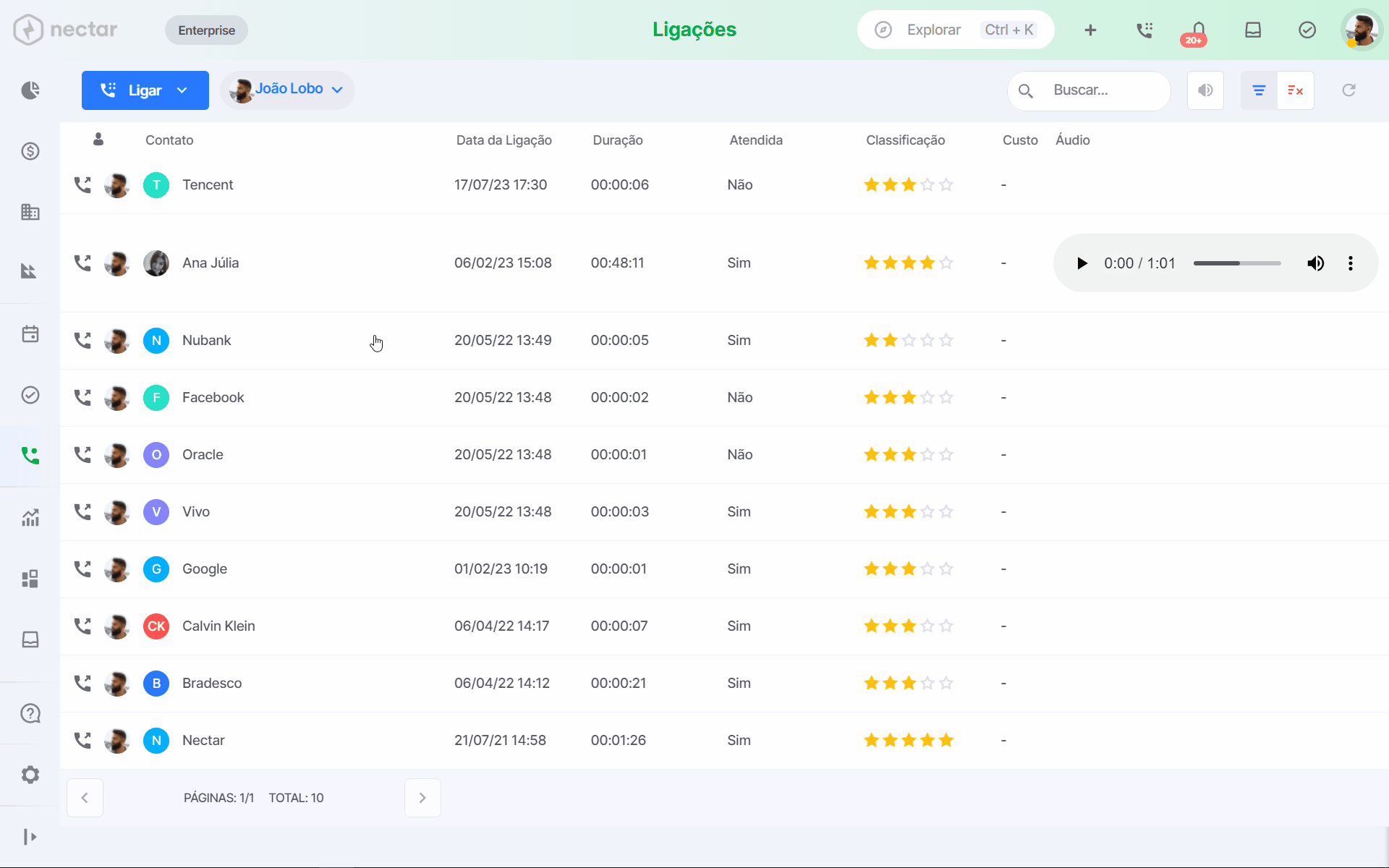Click the Explorar Ctrl+K button
Viewport: 1389px width, 868px height.
956,30
